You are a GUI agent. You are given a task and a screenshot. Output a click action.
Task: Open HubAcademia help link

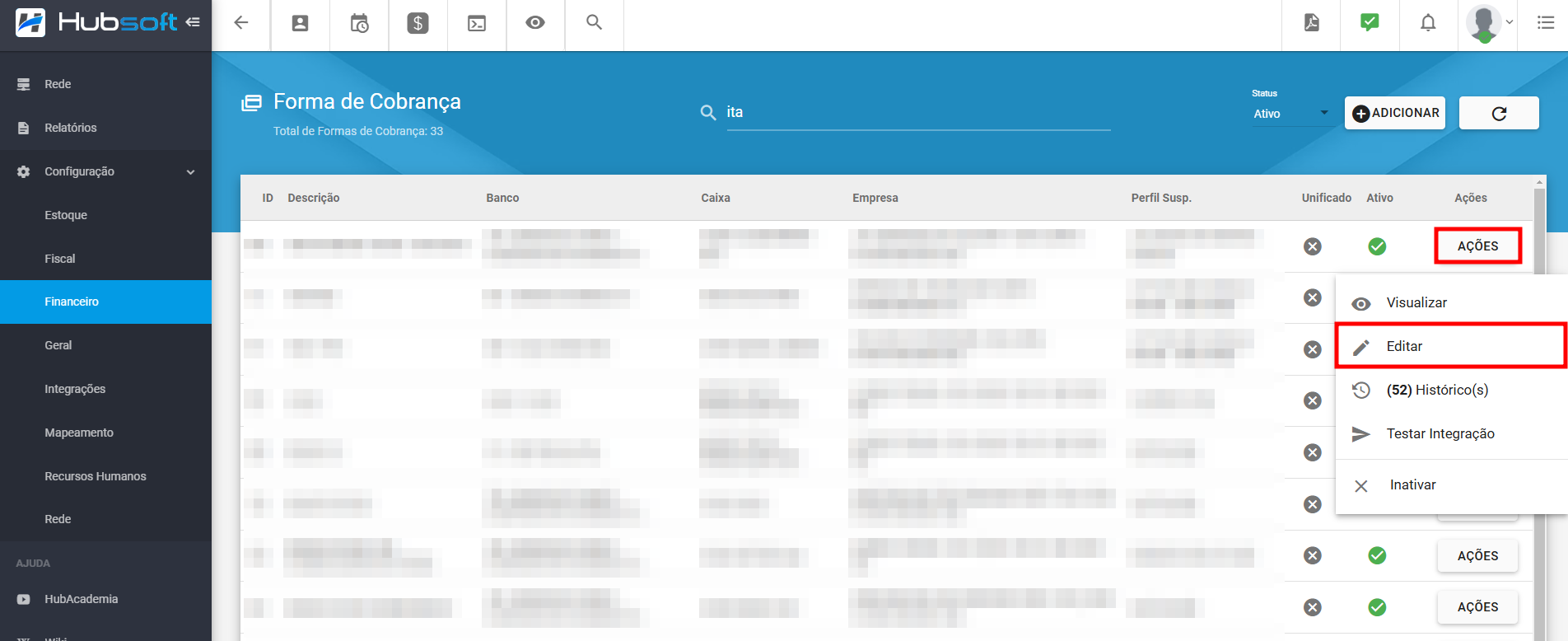(x=105, y=599)
